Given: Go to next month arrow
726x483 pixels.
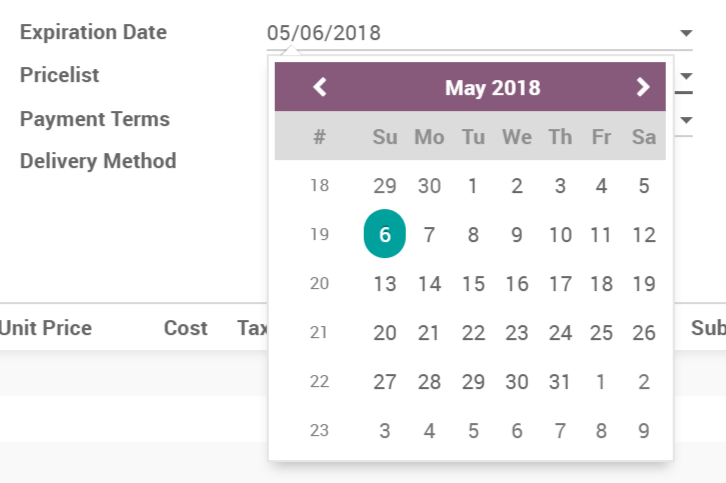Looking at the screenshot, I should tap(643, 87).
